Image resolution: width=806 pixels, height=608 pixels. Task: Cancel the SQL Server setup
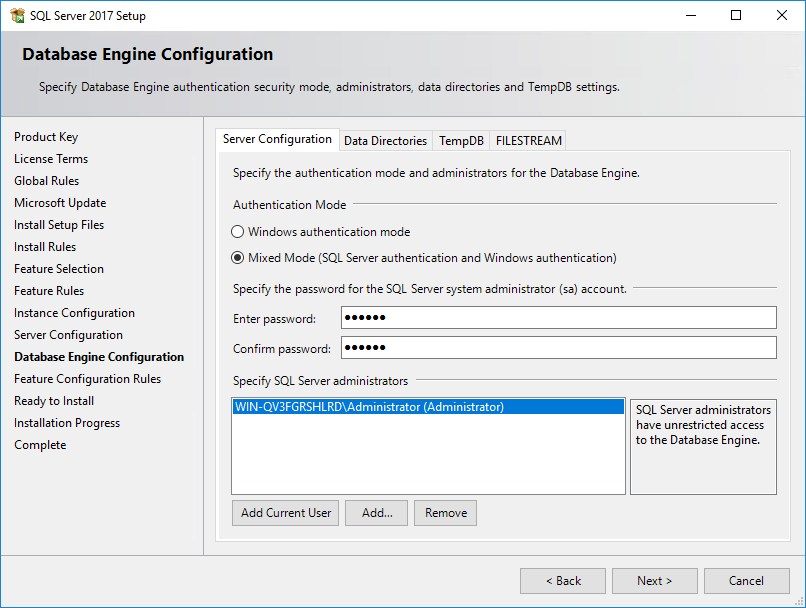746,581
